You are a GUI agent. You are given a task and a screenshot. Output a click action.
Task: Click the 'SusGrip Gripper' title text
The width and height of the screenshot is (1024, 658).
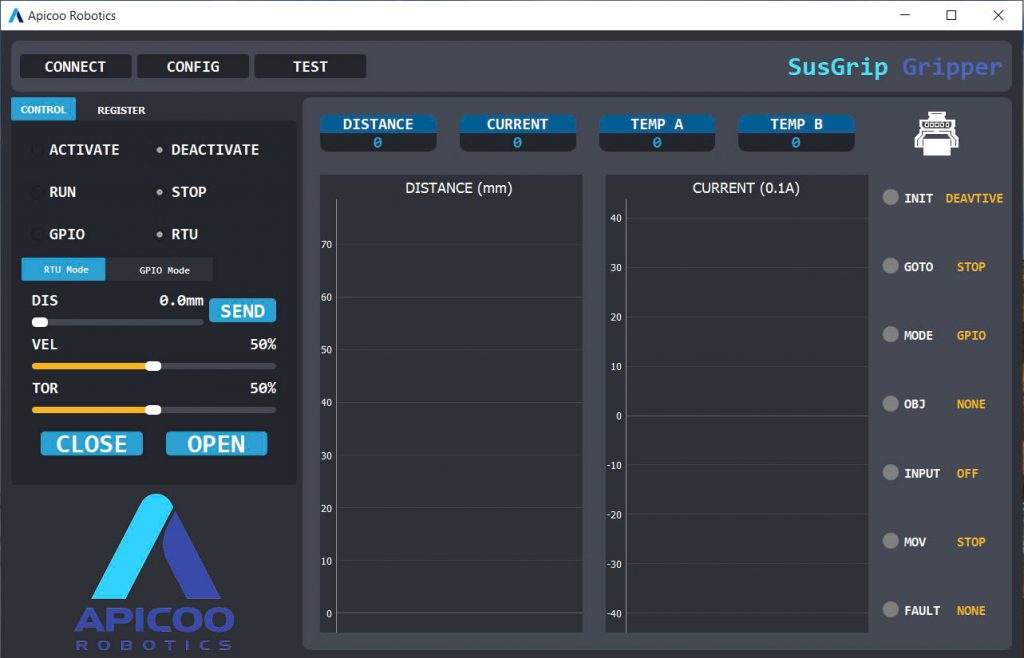pyautogui.click(x=895, y=67)
